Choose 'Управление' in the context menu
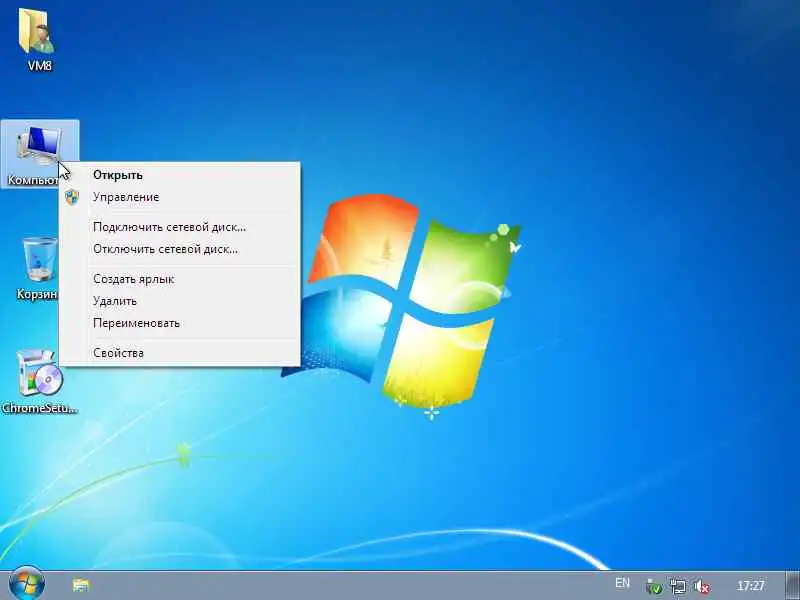800x600 pixels. point(179,197)
